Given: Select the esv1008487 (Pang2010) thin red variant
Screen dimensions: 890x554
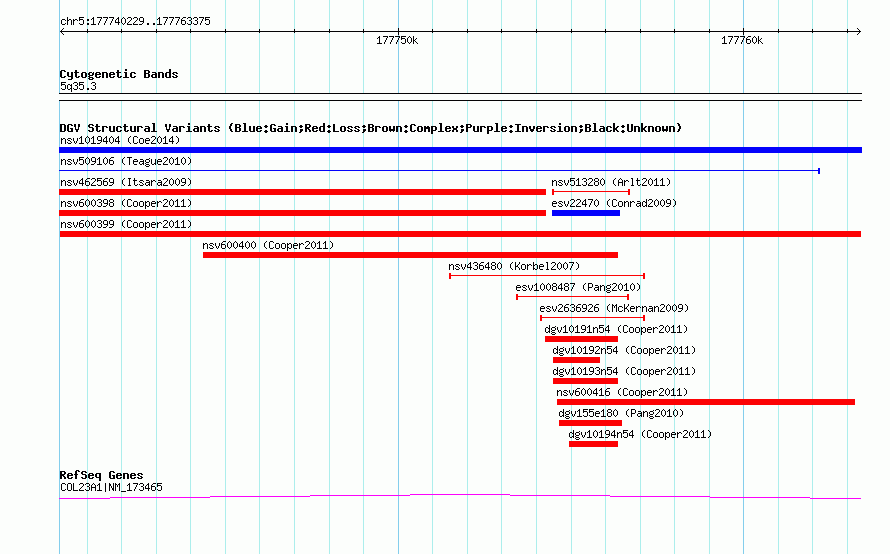Looking at the screenshot, I should [x=572, y=297].
